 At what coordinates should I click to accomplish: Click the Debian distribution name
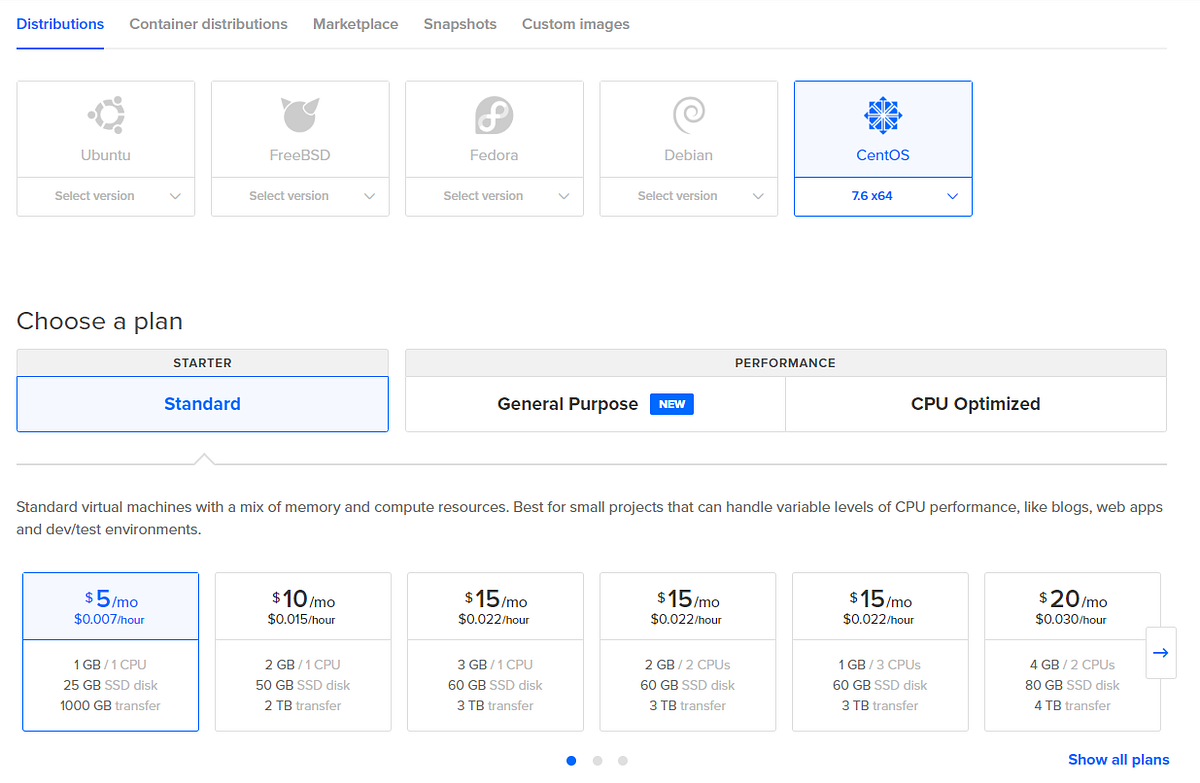coord(688,155)
